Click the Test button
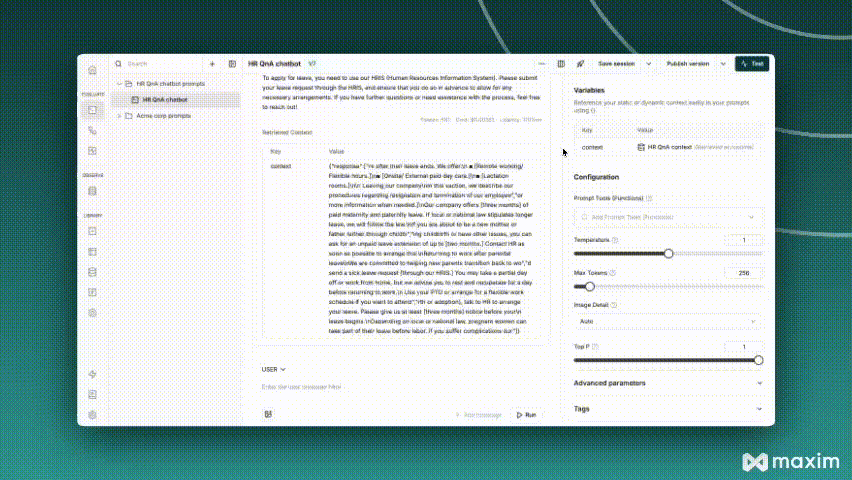Viewport: 852px width, 480px height. pyautogui.click(x=752, y=64)
